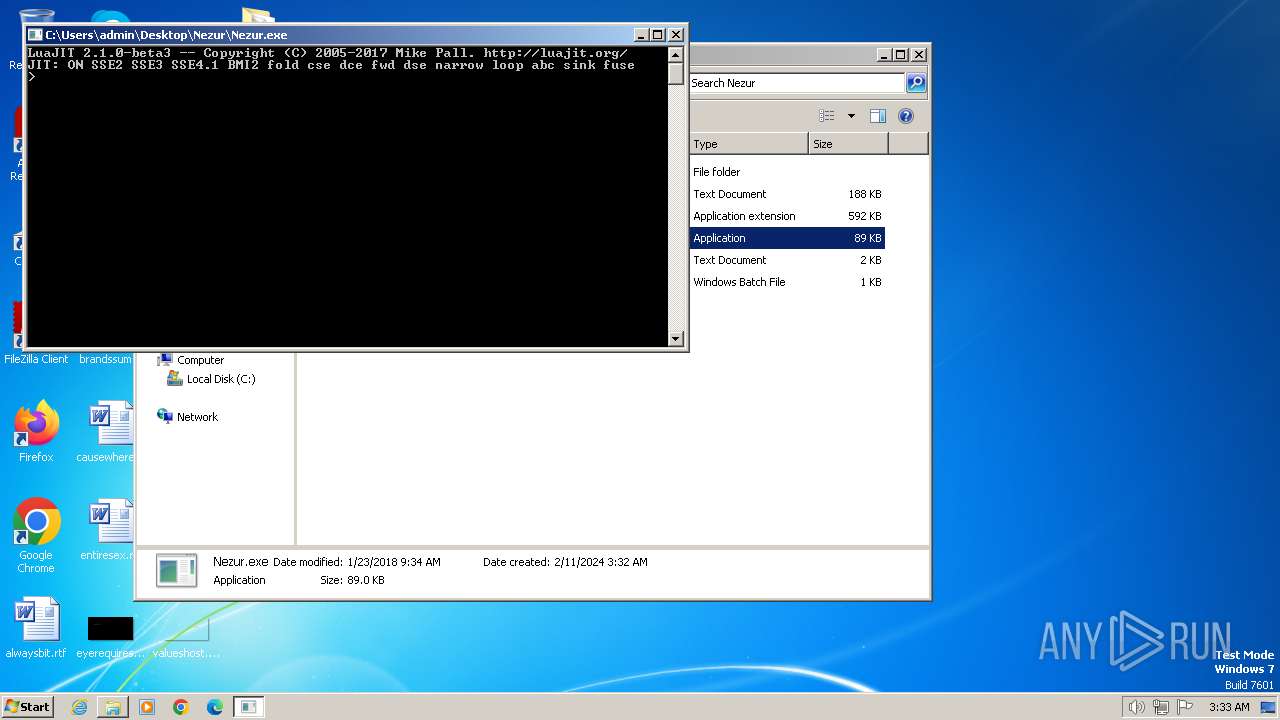Toggle the preview pane icon
The height and width of the screenshot is (720, 1280).
877,116
